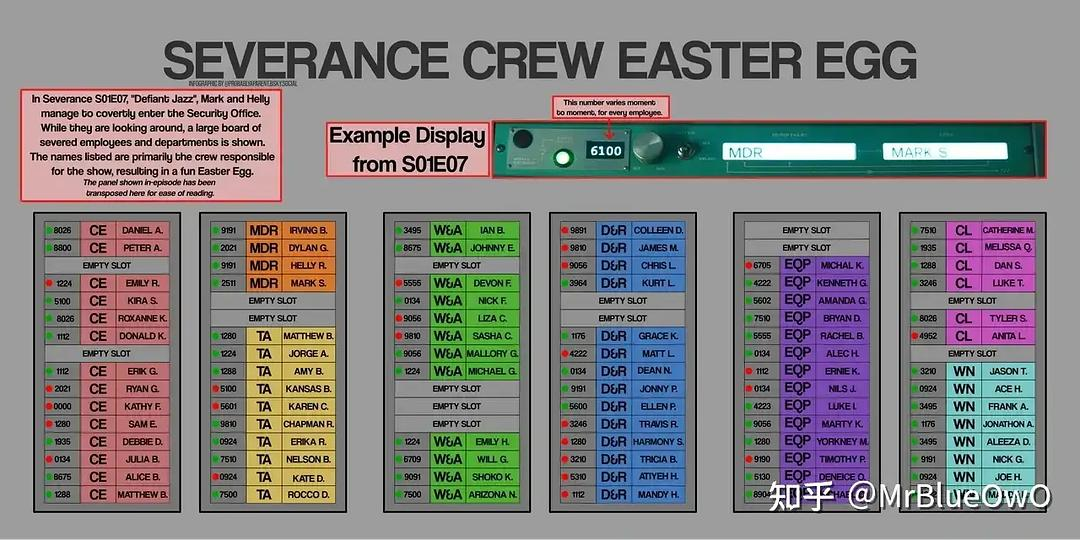Click the red dot beside Devon F.
This screenshot has width=1080, height=540.
[x=398, y=283]
